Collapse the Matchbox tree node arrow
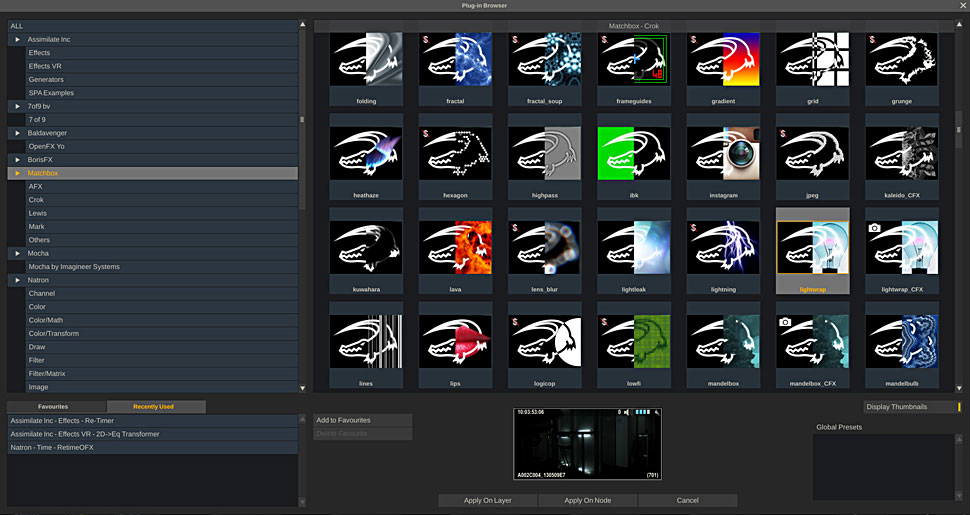This screenshot has width=970, height=515. [x=17, y=173]
